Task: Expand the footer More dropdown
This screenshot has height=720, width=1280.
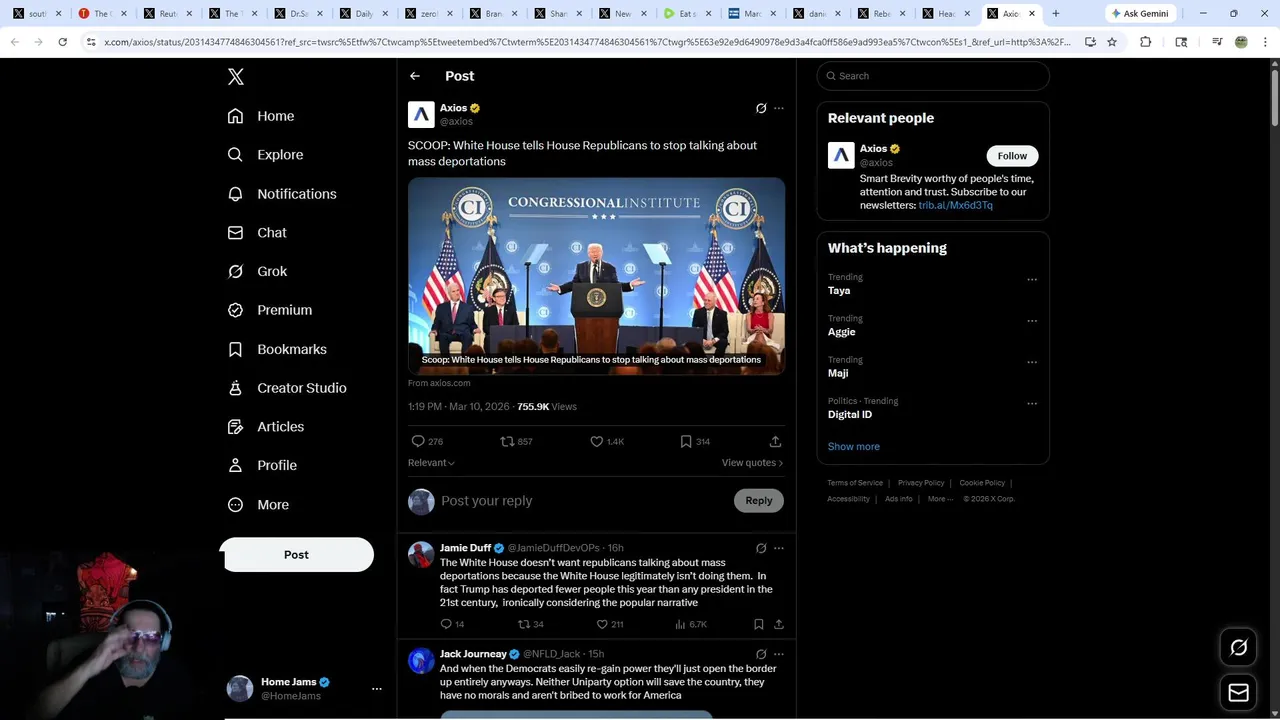Action: [x=940, y=499]
